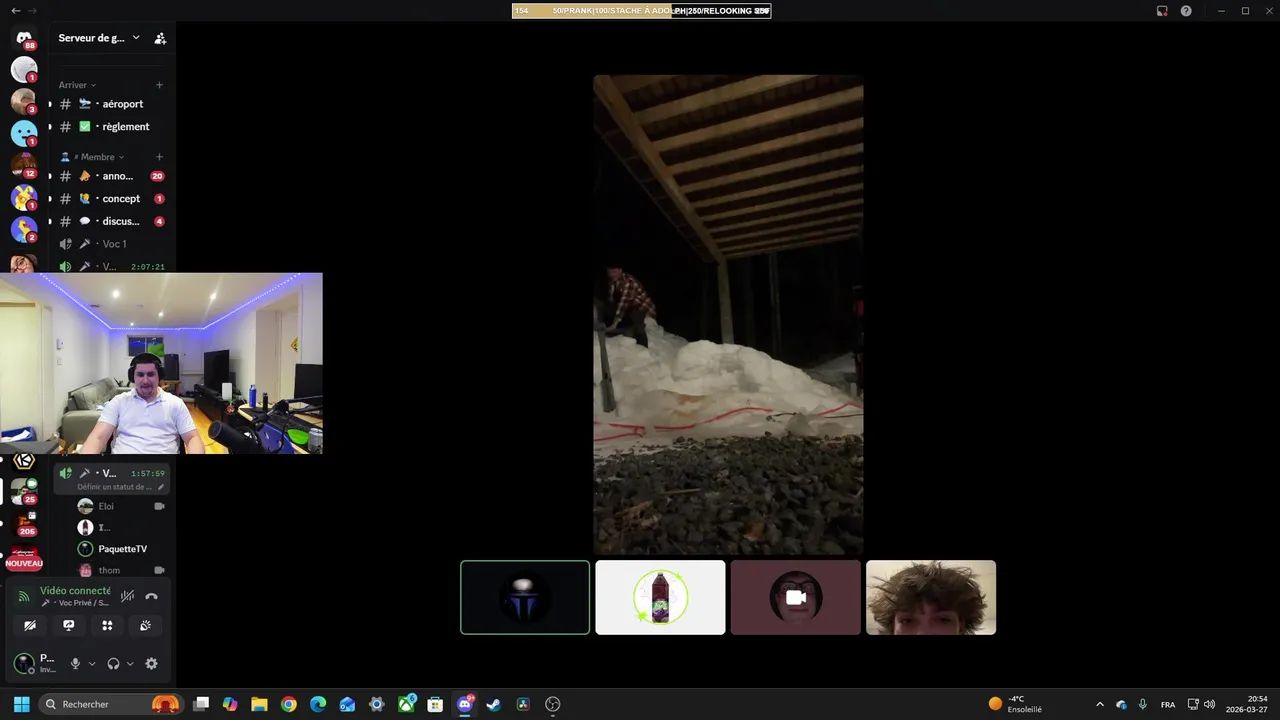Collapse the Arriver channel category

[x=77, y=85]
